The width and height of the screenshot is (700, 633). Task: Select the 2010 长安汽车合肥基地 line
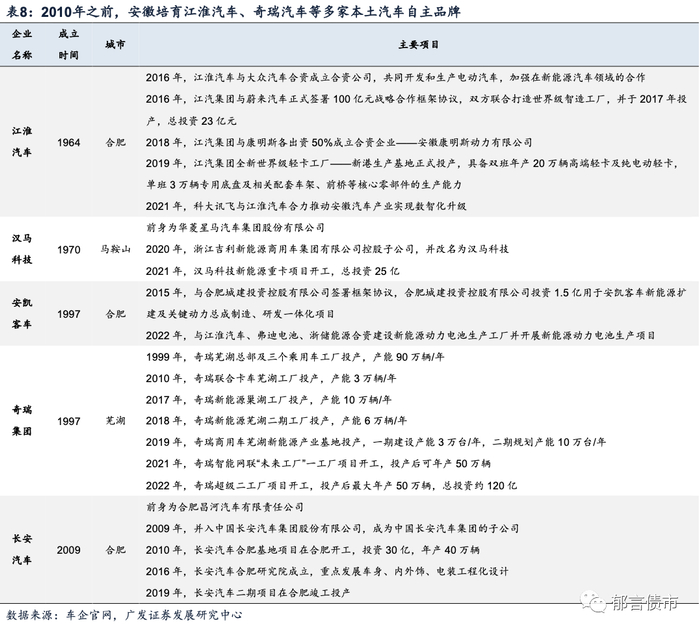tap(312, 550)
